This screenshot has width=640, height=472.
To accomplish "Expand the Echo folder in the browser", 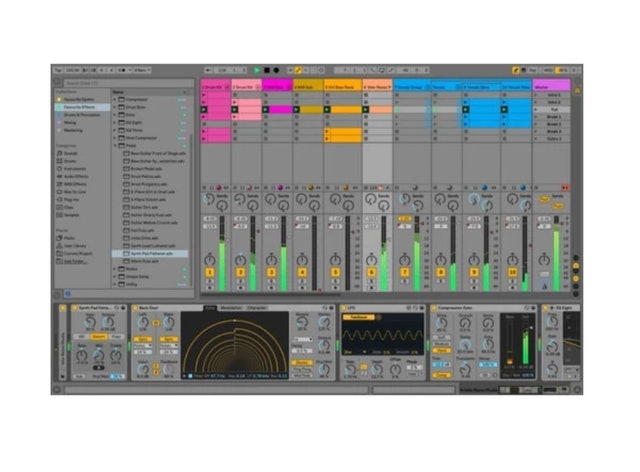I will 115,115.
